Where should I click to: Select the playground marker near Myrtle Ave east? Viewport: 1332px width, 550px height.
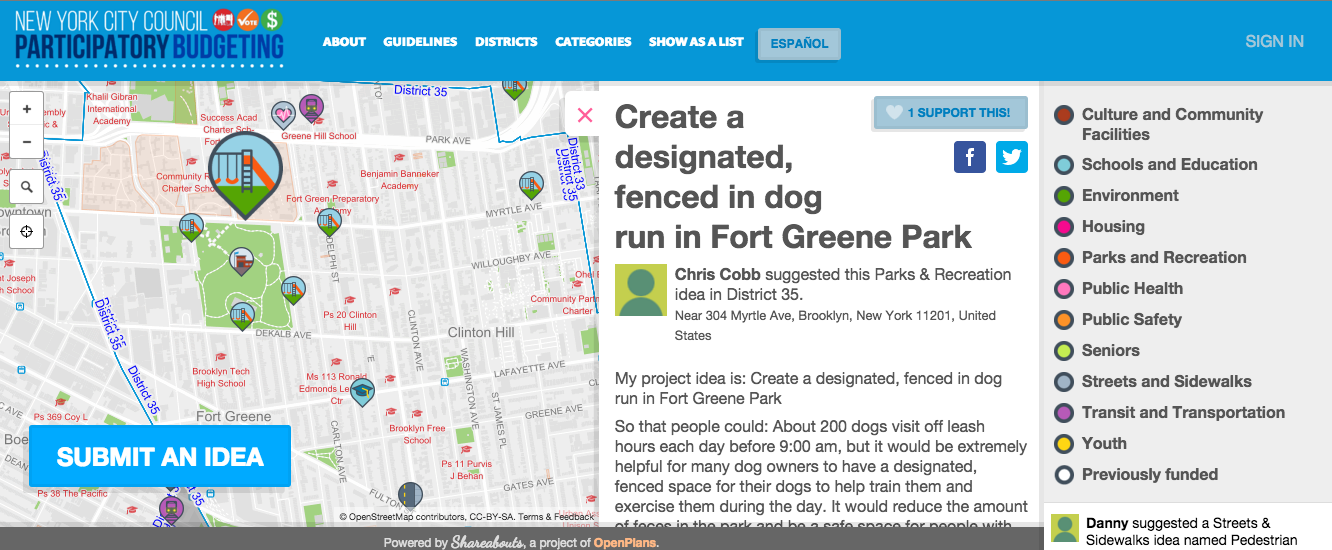(531, 186)
